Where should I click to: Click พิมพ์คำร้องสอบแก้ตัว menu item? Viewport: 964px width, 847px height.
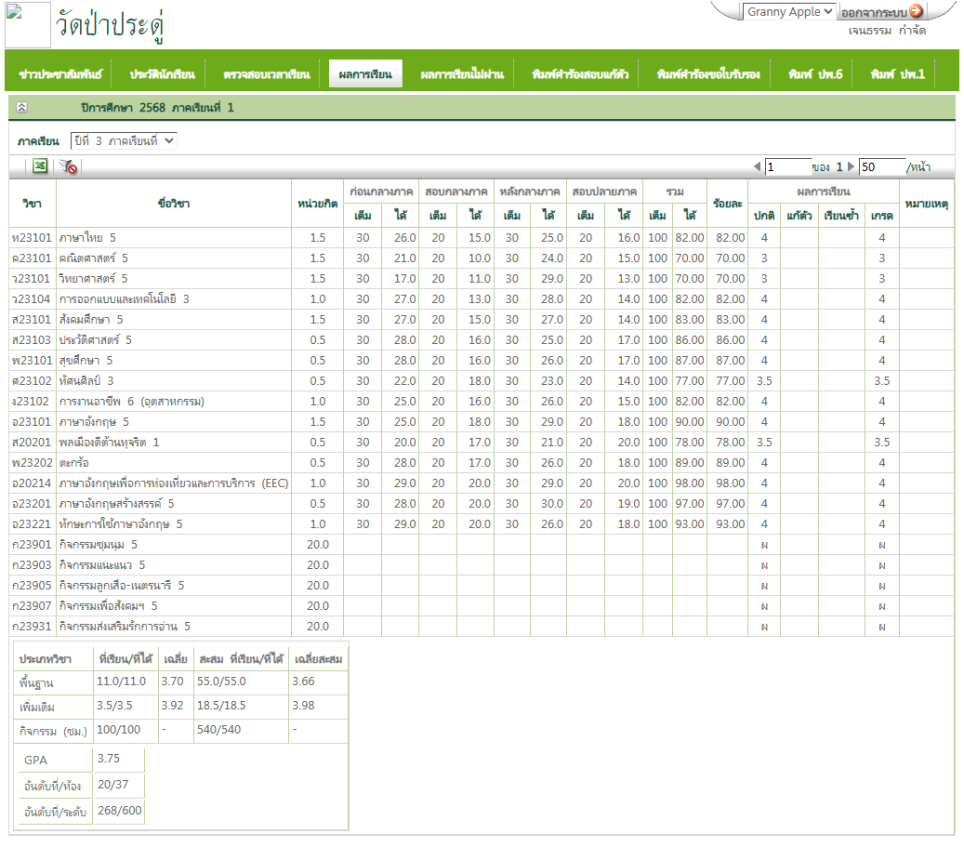click(580, 75)
